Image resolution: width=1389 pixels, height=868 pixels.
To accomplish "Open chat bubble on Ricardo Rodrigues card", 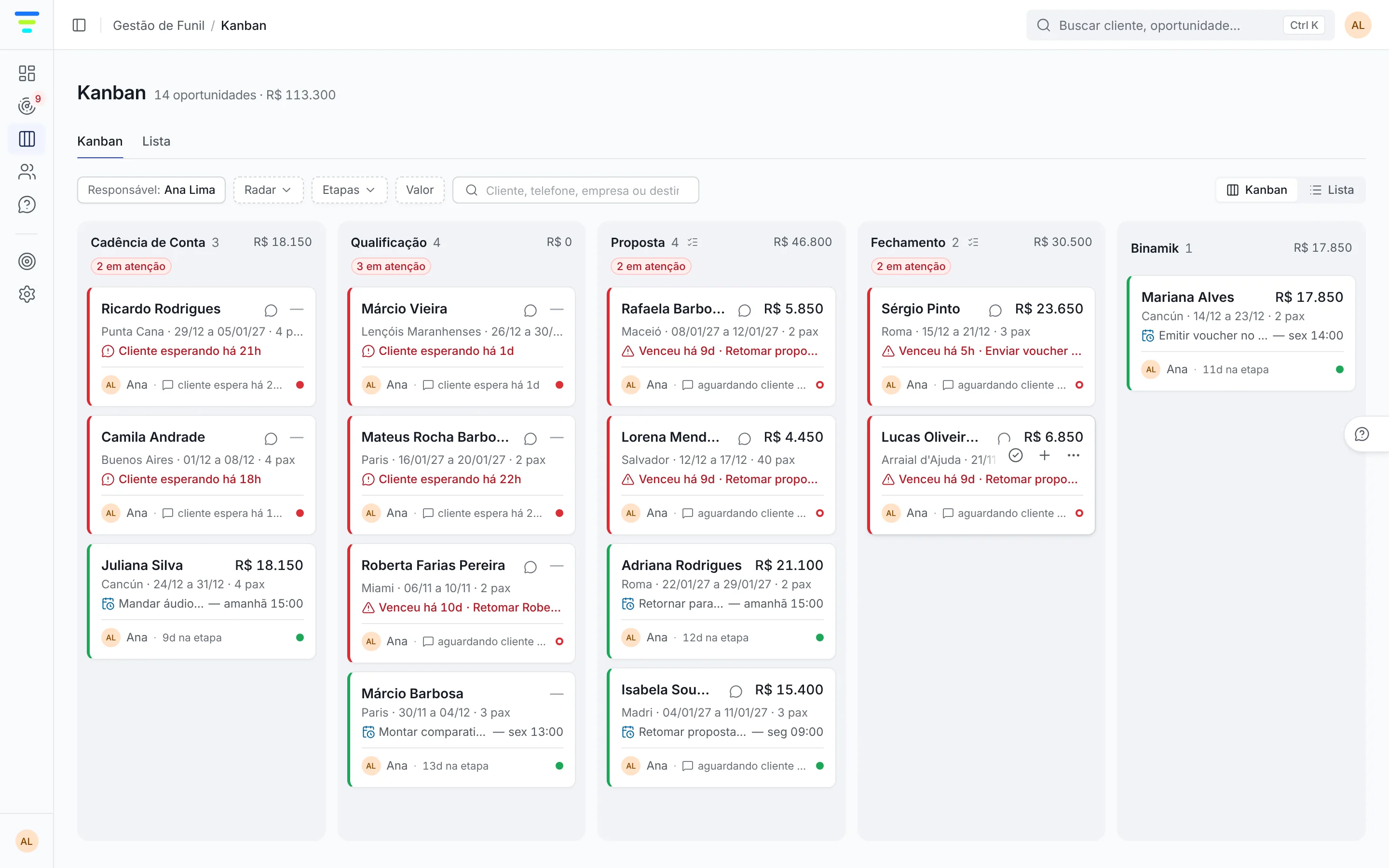I will [x=271, y=310].
